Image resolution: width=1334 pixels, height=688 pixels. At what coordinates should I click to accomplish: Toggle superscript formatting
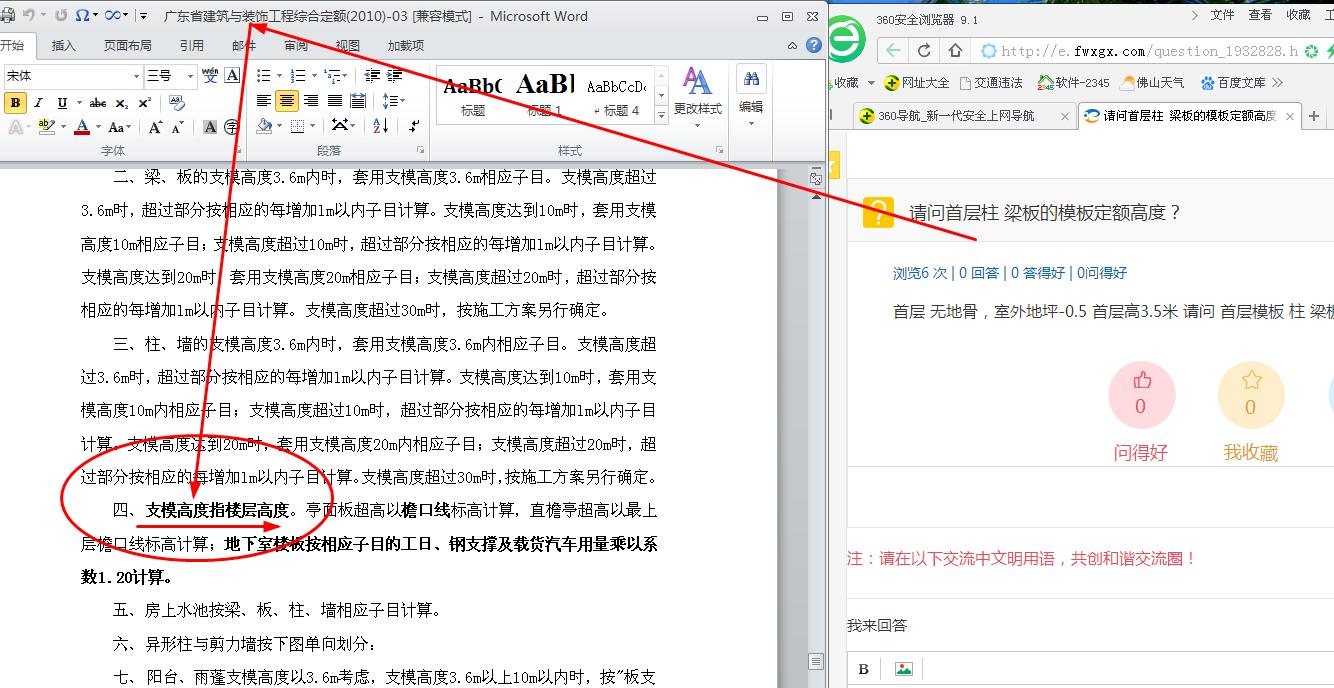144,103
